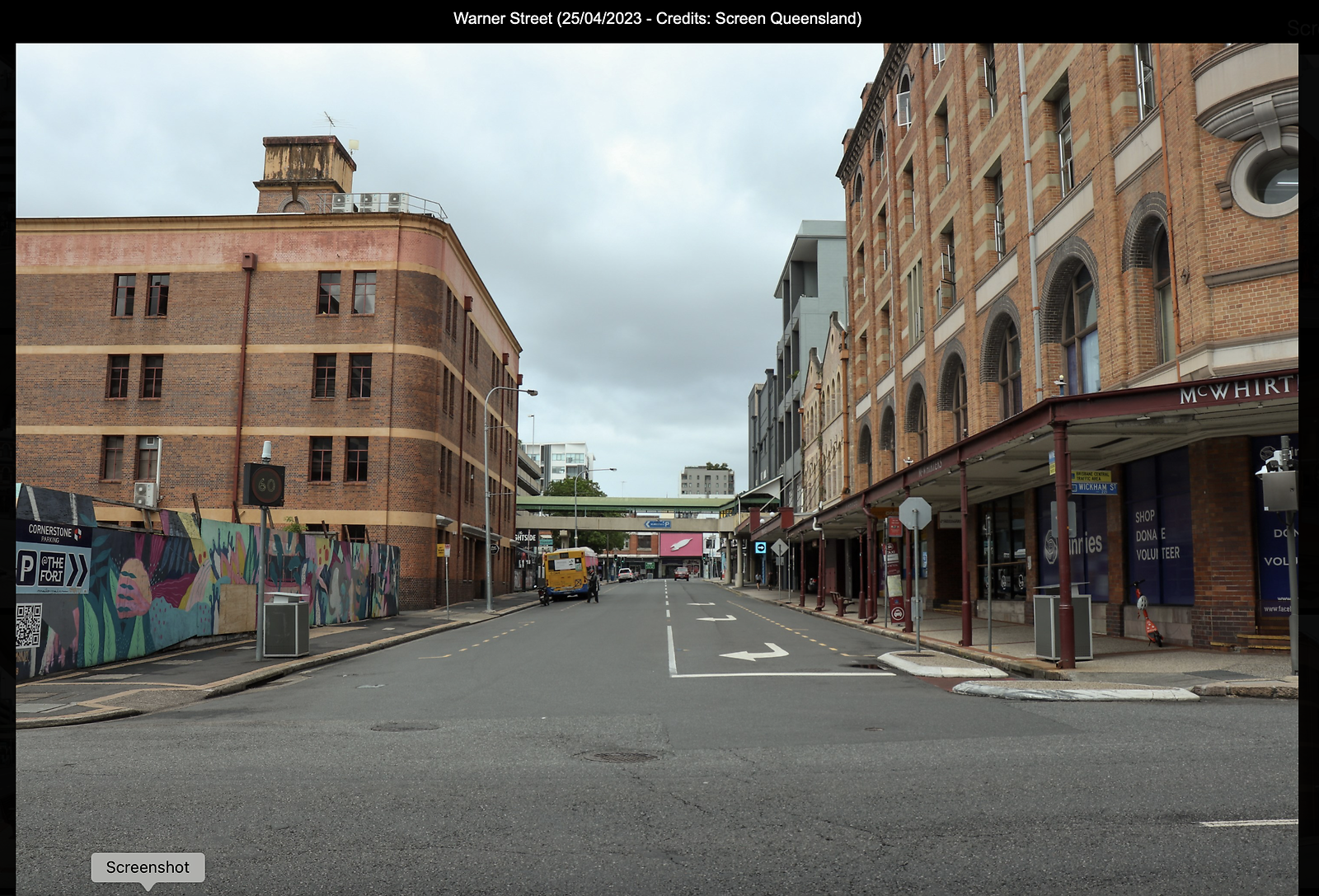Click the orange scooter on the footpath
The image size is (1319, 896).
coord(1146,612)
